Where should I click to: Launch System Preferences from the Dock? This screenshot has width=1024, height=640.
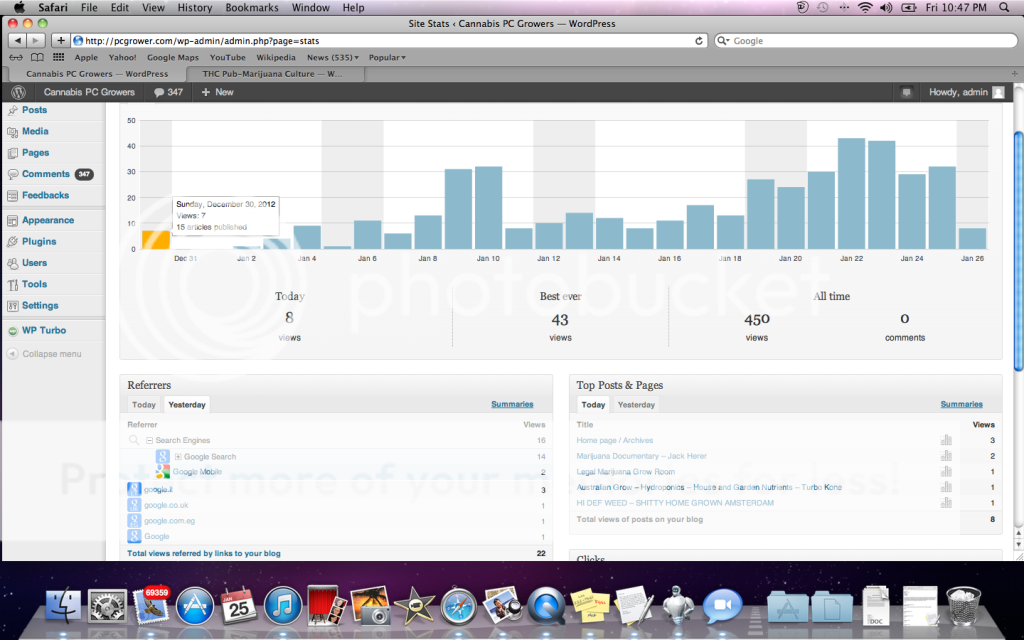click(x=108, y=606)
